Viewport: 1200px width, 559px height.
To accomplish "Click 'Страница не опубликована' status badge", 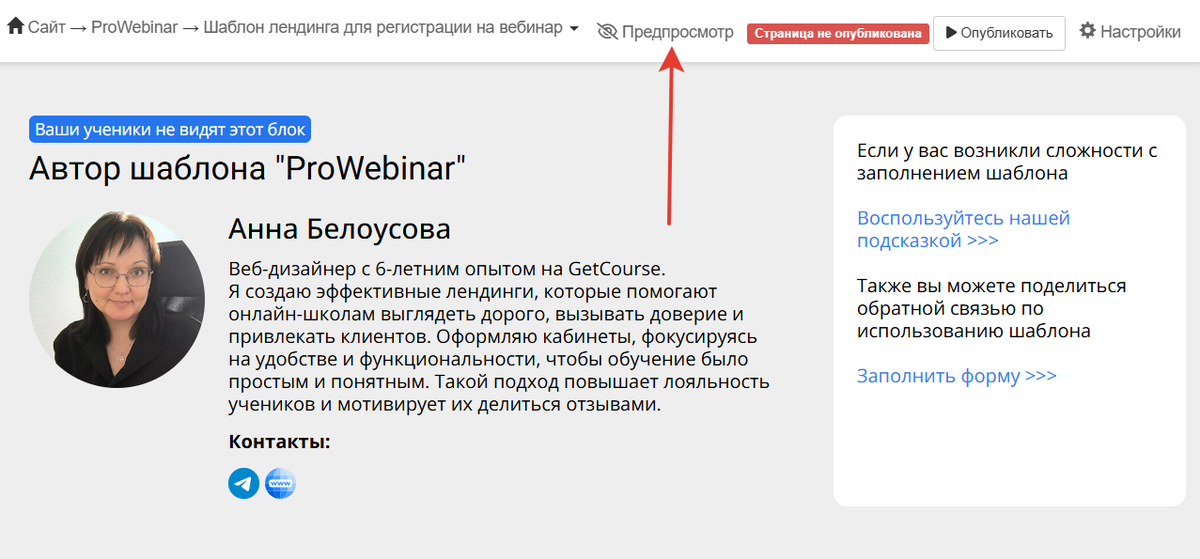I will pos(838,33).
